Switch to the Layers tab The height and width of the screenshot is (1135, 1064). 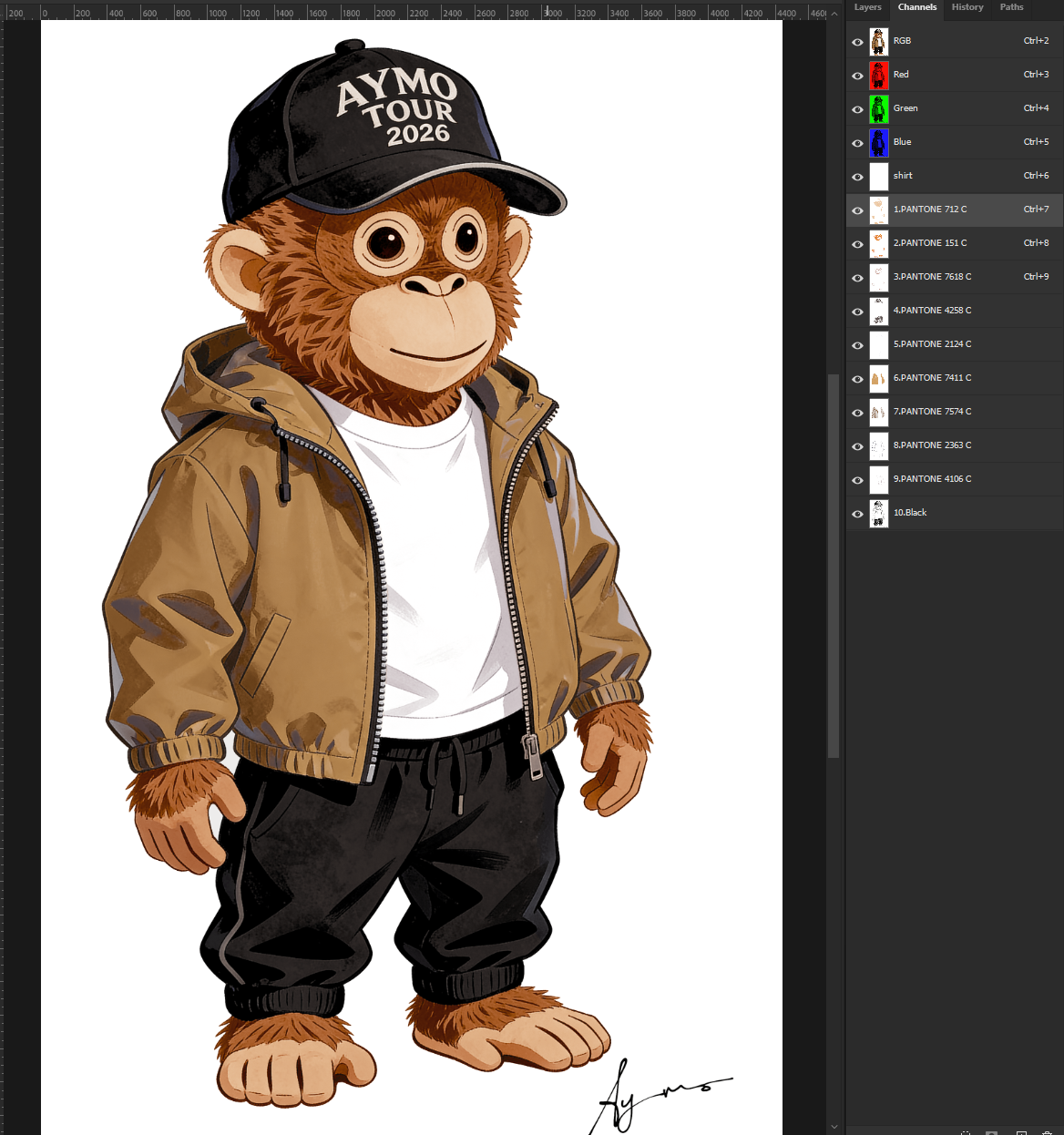pyautogui.click(x=867, y=7)
